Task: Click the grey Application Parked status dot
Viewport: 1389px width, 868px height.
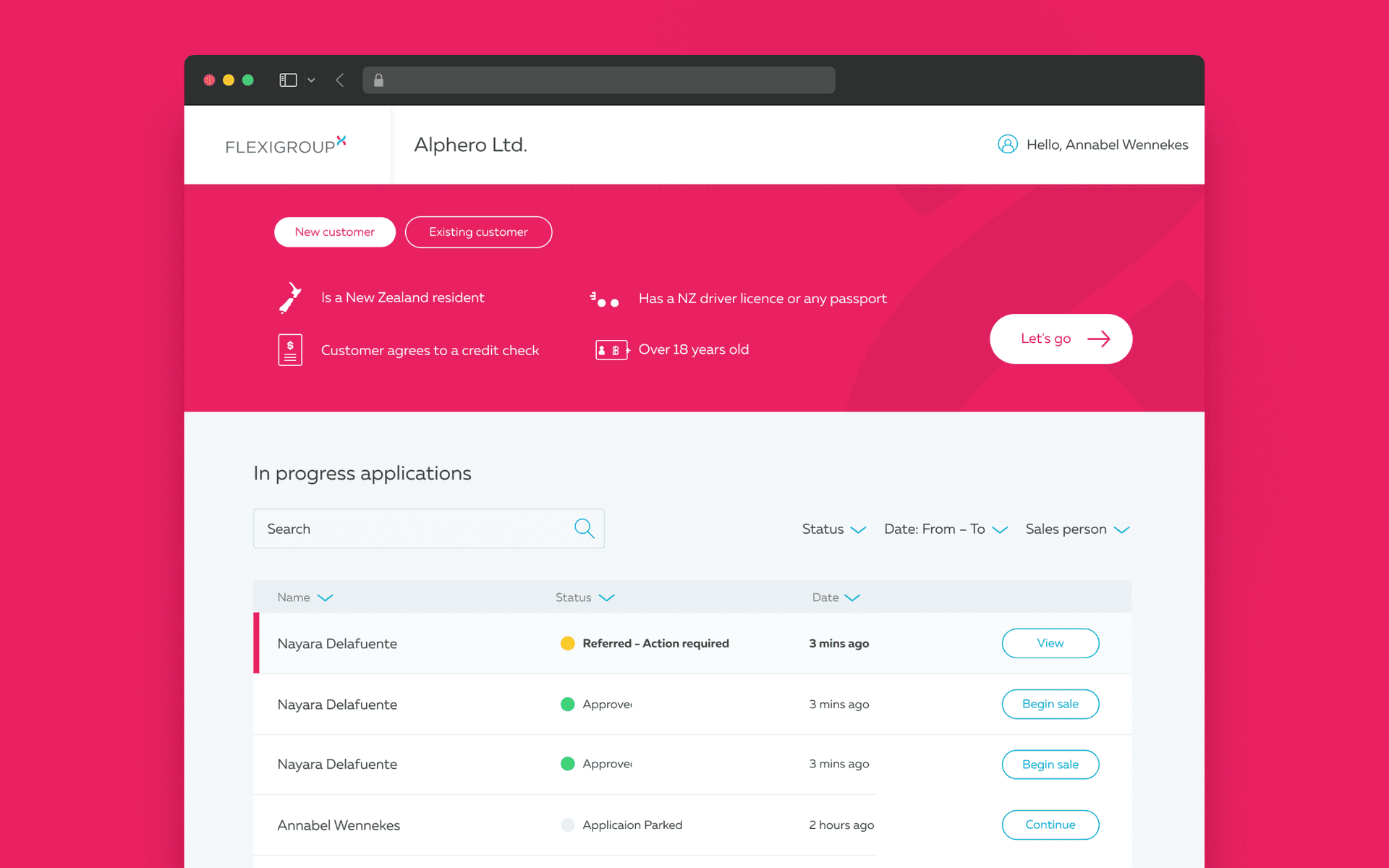Action: coord(568,825)
